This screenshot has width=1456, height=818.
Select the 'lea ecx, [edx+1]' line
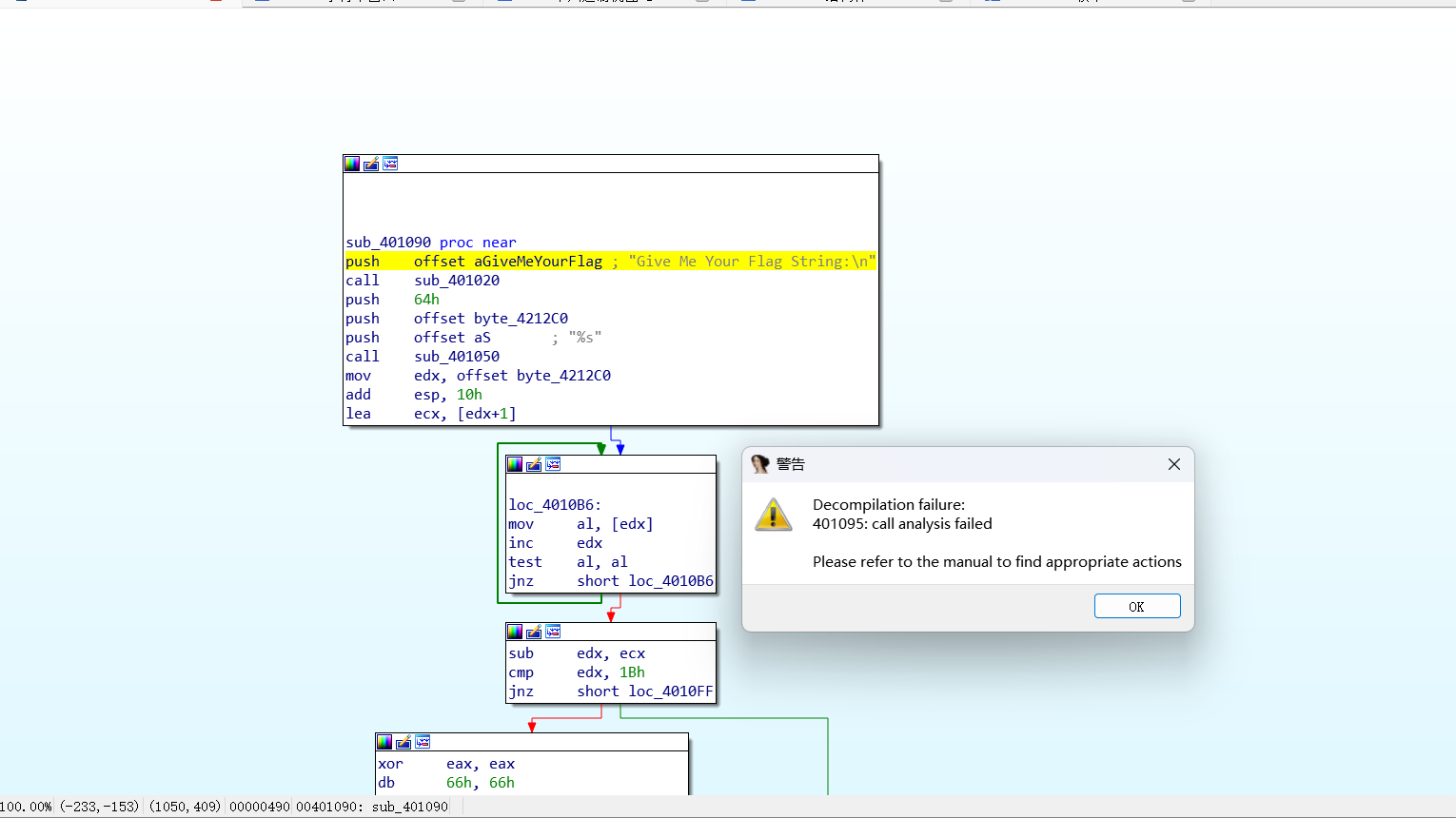pyautogui.click(x=431, y=414)
